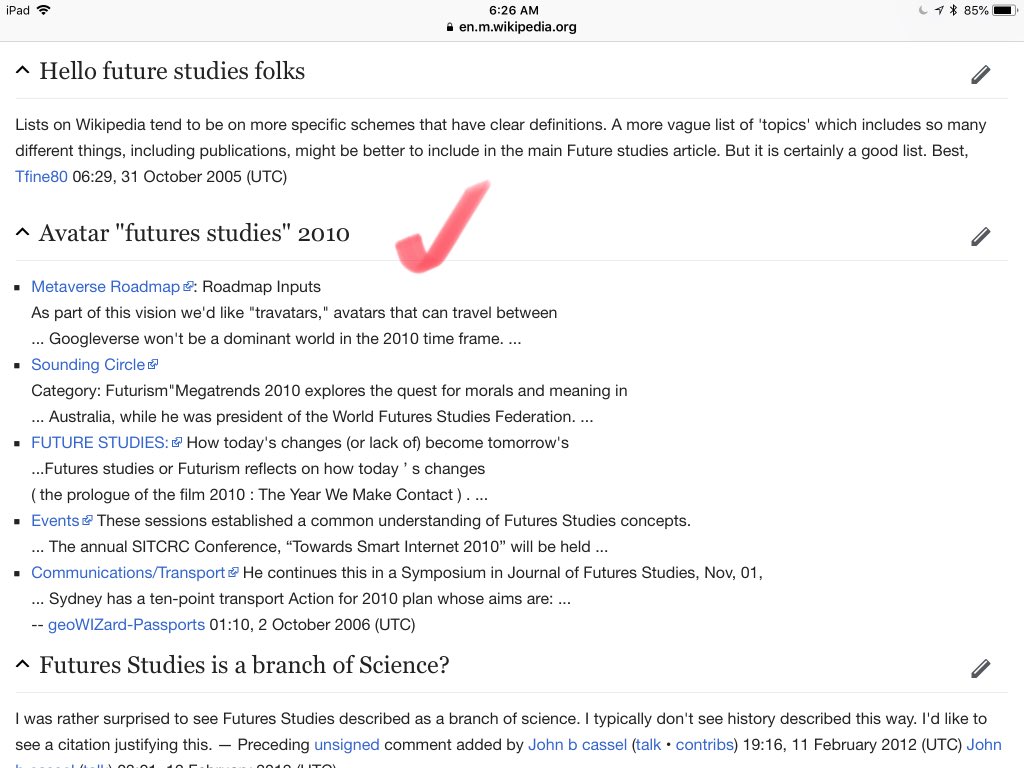Tap 'These sessions established a common understanding' text
Screen dimensions: 1024x768
click(394, 520)
